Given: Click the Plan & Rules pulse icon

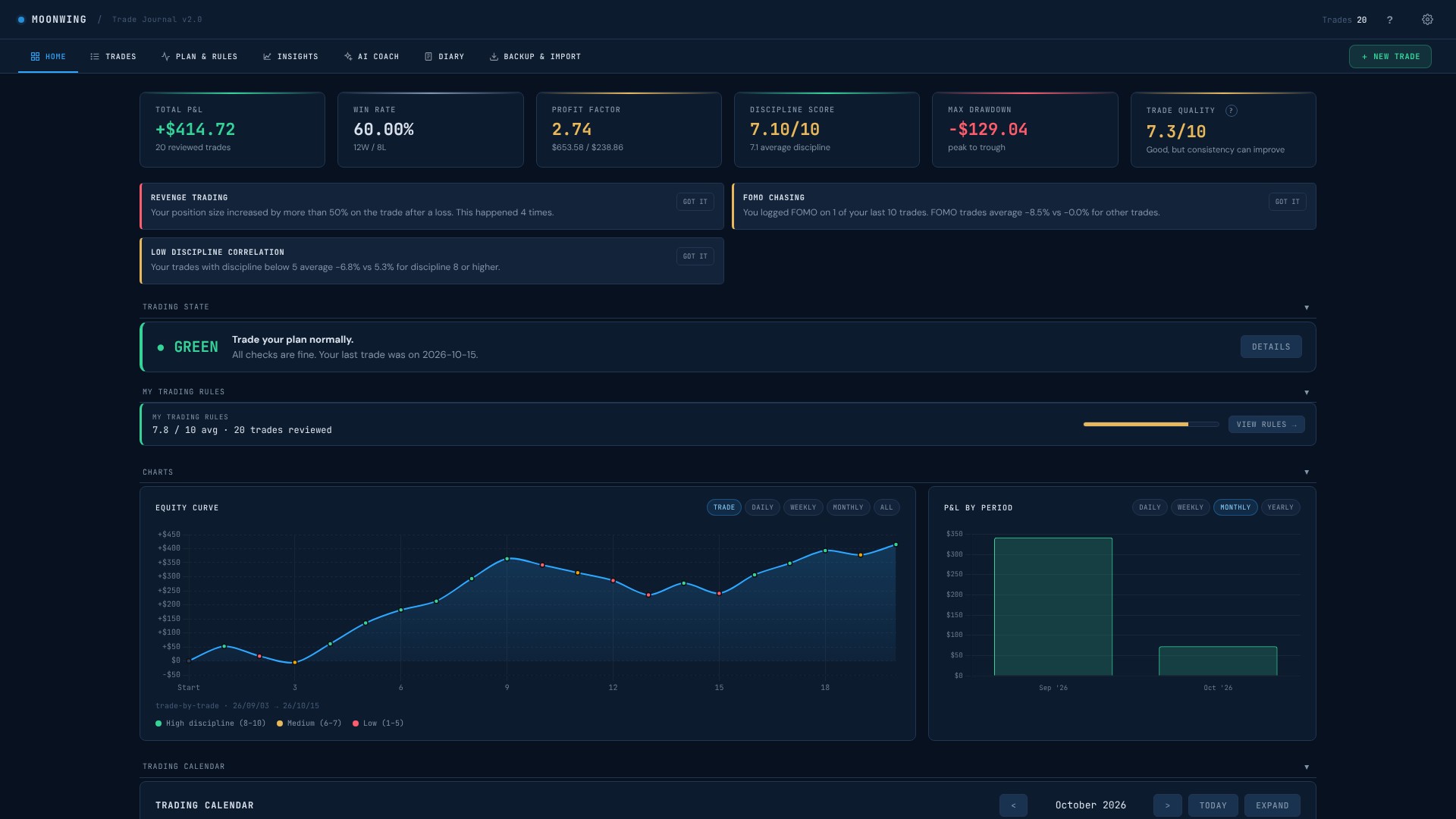Looking at the screenshot, I should [165, 57].
